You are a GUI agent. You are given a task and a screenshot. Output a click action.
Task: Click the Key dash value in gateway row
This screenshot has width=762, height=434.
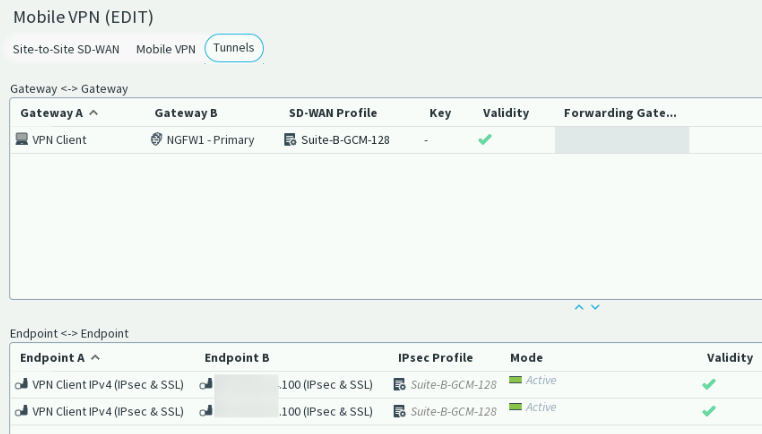426,140
